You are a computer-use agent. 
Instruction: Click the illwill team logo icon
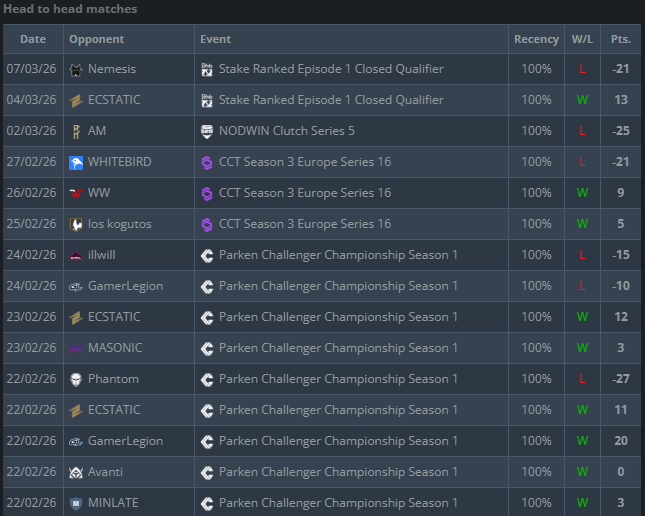76,256
